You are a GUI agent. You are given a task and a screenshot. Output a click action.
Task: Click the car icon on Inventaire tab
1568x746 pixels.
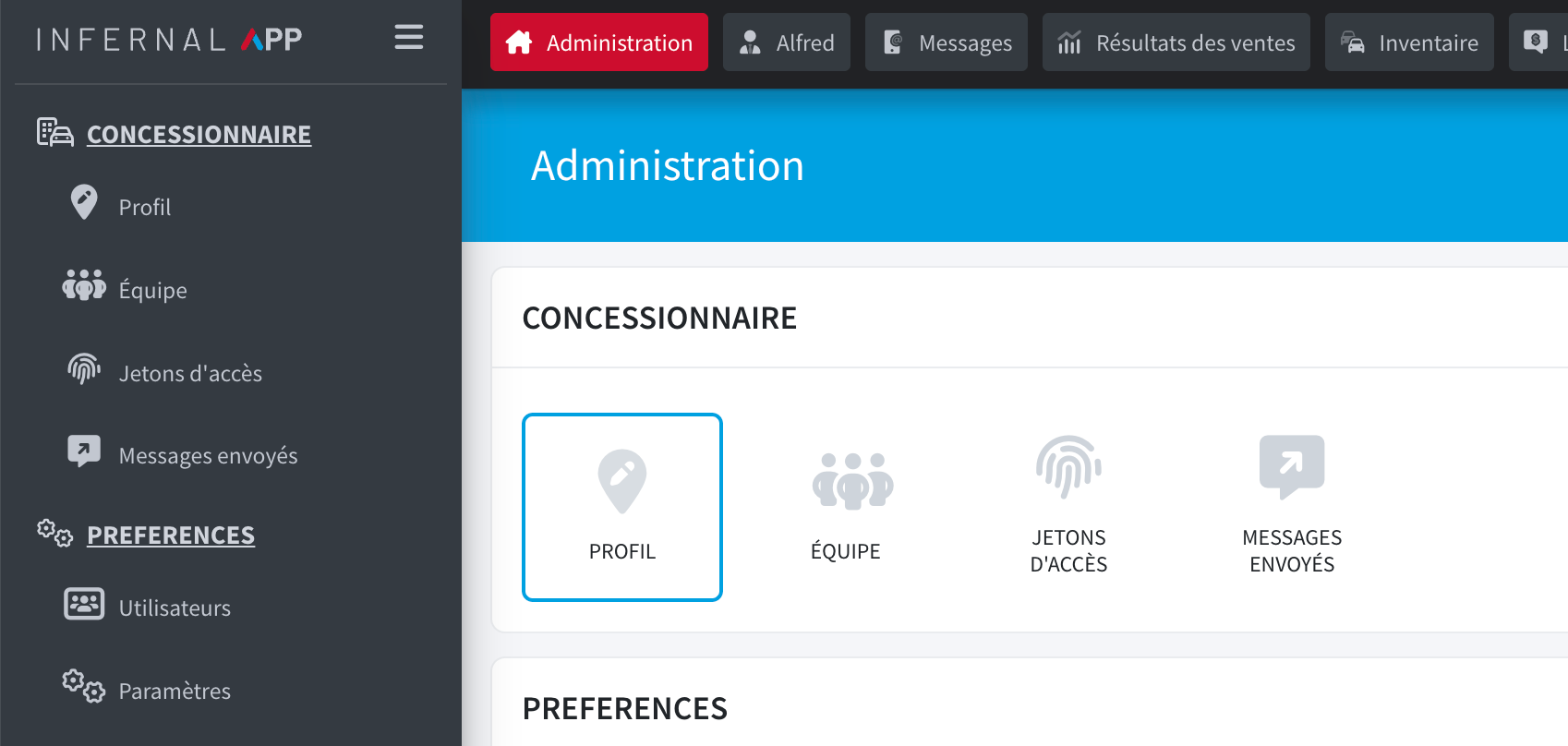1353,42
